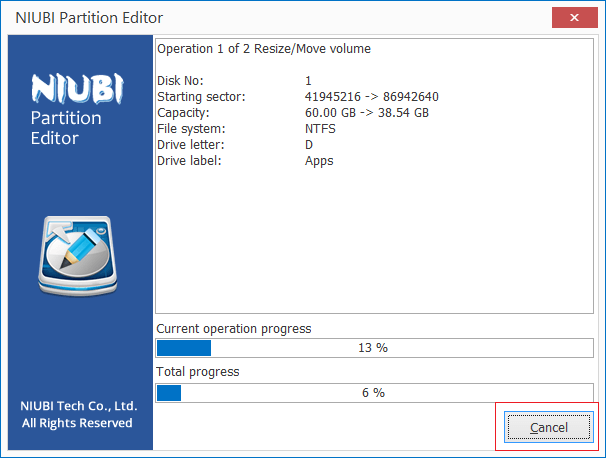
Task: Click the 13 % progress text
Action: tap(373, 348)
